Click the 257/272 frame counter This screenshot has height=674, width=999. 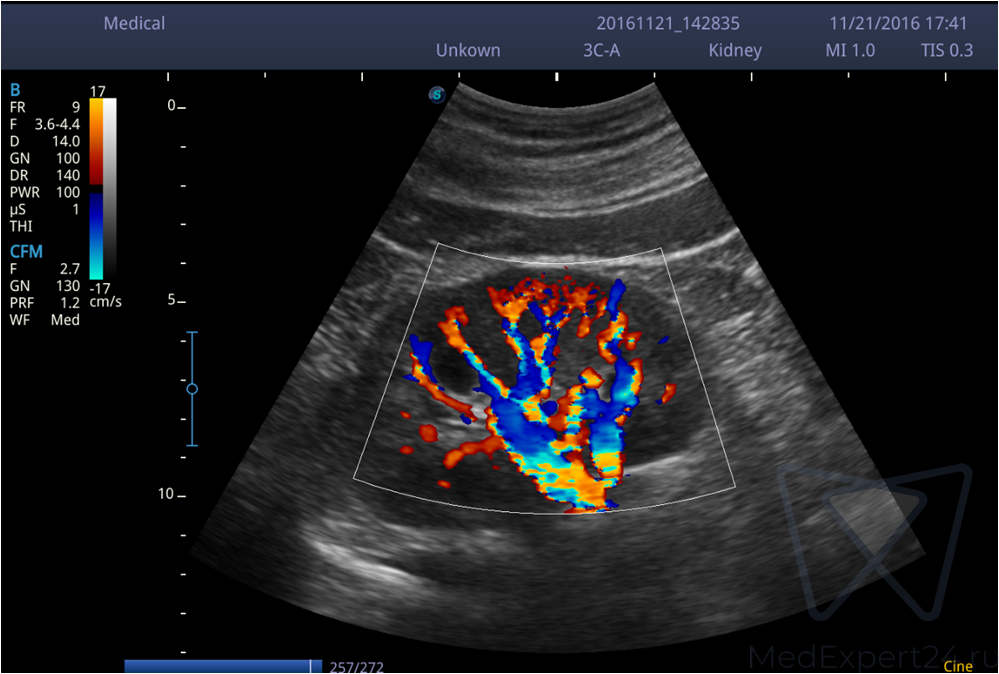(x=355, y=667)
